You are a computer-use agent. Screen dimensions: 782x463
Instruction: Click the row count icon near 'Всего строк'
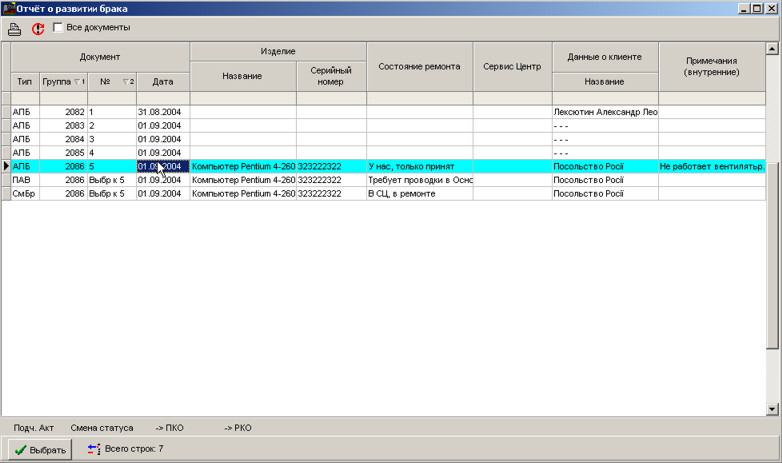click(x=94, y=450)
